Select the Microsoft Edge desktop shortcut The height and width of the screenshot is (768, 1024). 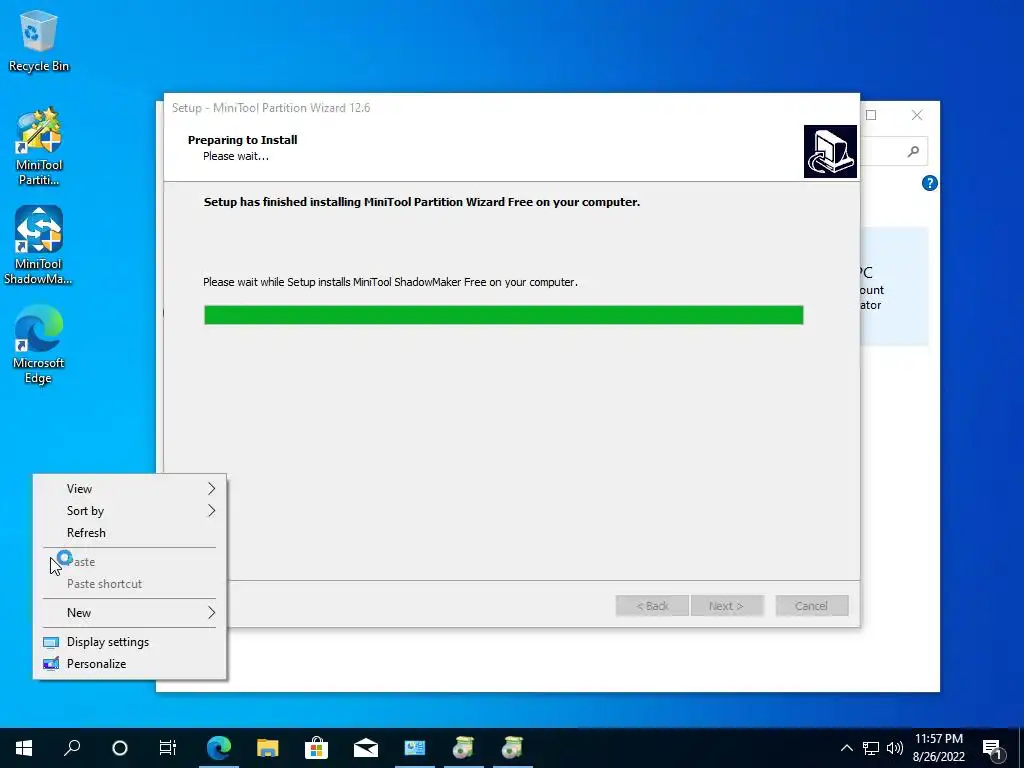click(38, 344)
